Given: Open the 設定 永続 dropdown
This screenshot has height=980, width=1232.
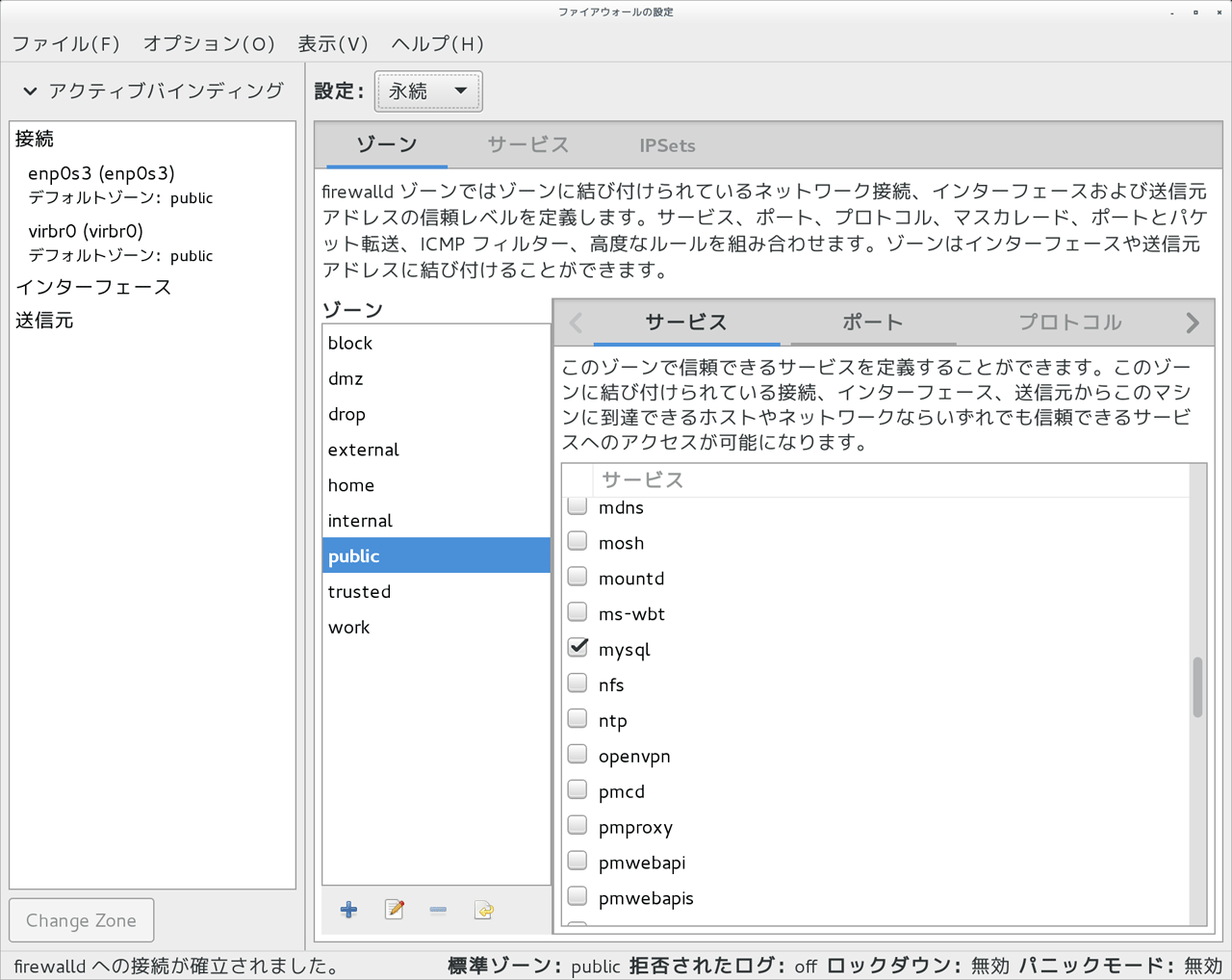Looking at the screenshot, I should coord(428,91).
